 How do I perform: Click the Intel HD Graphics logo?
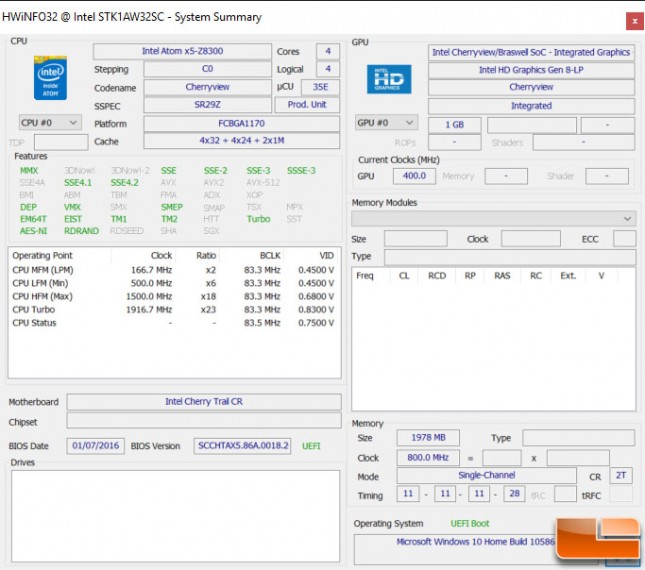point(389,79)
